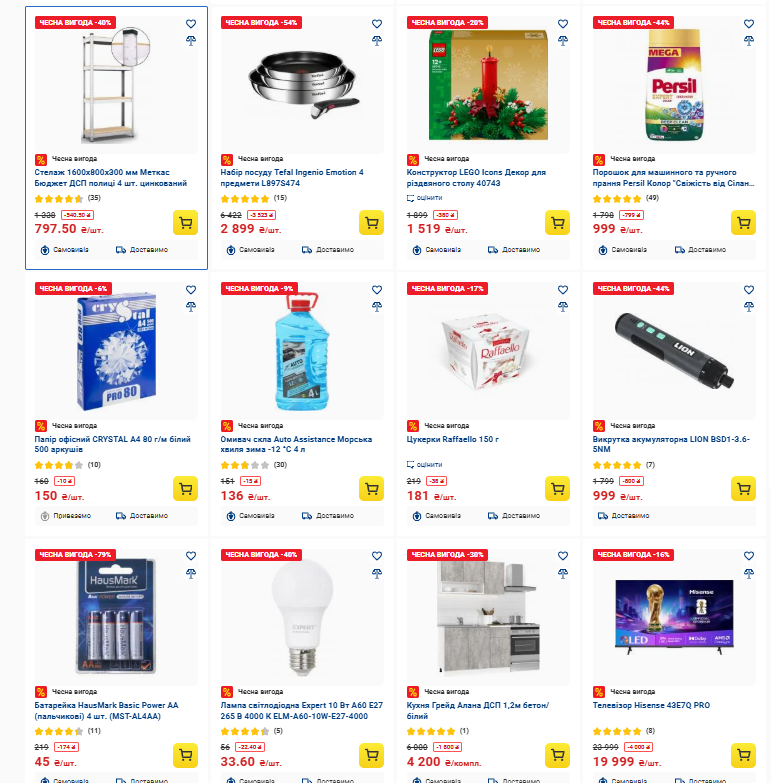This screenshot has width=771, height=783.
Task: Add Hisense 43E7Q PRO TV to cart
Action: point(743,755)
